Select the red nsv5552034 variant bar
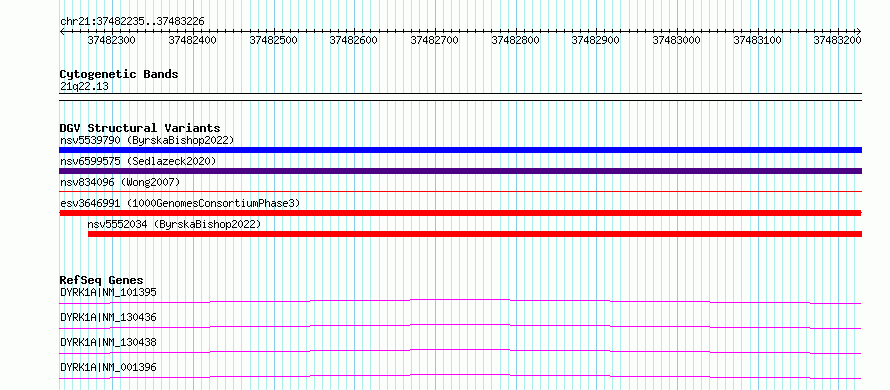Image resolution: width=890 pixels, height=390 pixels. point(475,234)
